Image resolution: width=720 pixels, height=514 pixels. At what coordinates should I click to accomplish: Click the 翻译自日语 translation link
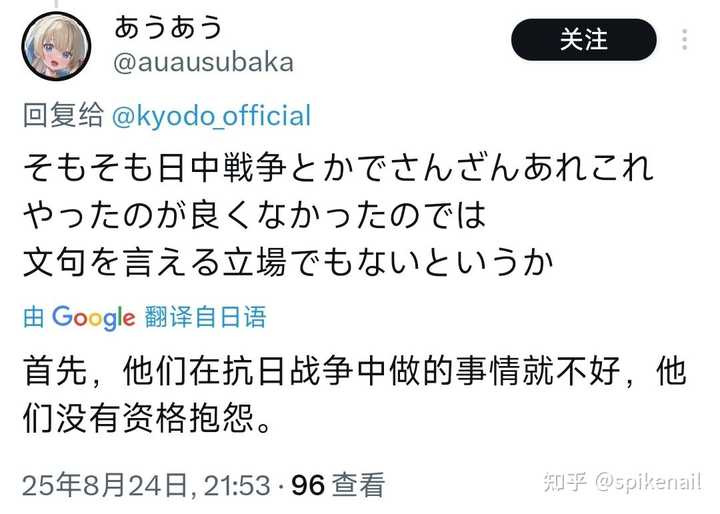pos(205,317)
